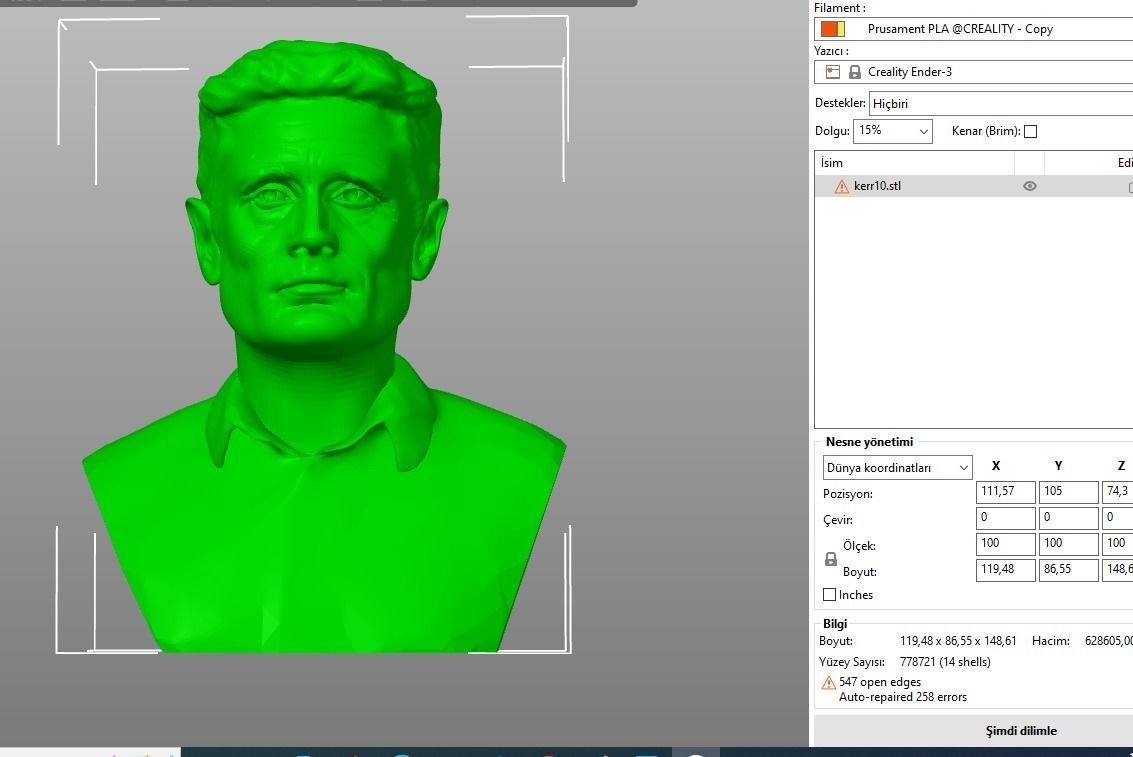The width and height of the screenshot is (1133, 757).
Task: Click the Pozisyon Y field with 105
Action: pos(1069,492)
